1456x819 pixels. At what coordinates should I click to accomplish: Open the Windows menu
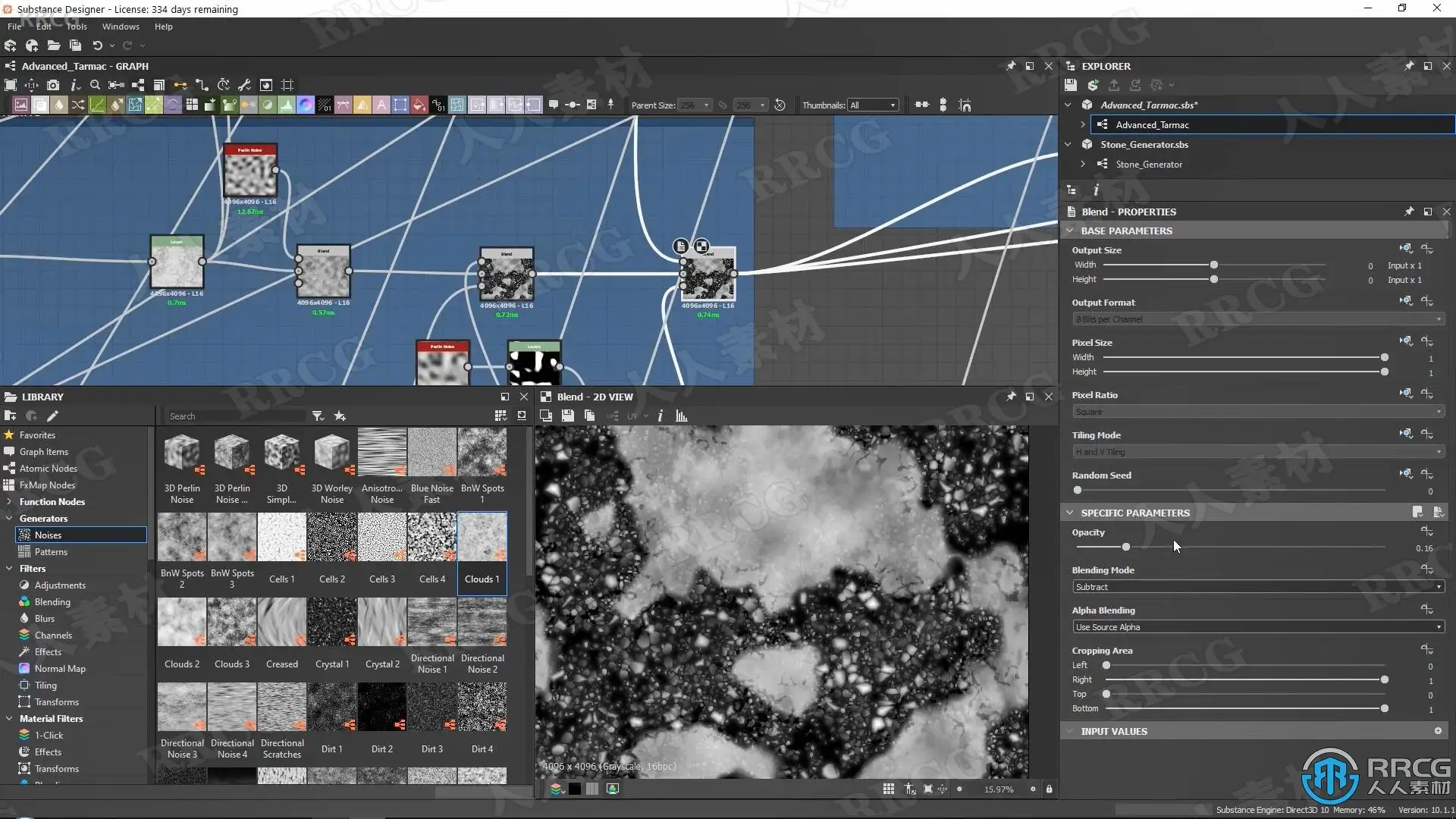pyautogui.click(x=121, y=27)
